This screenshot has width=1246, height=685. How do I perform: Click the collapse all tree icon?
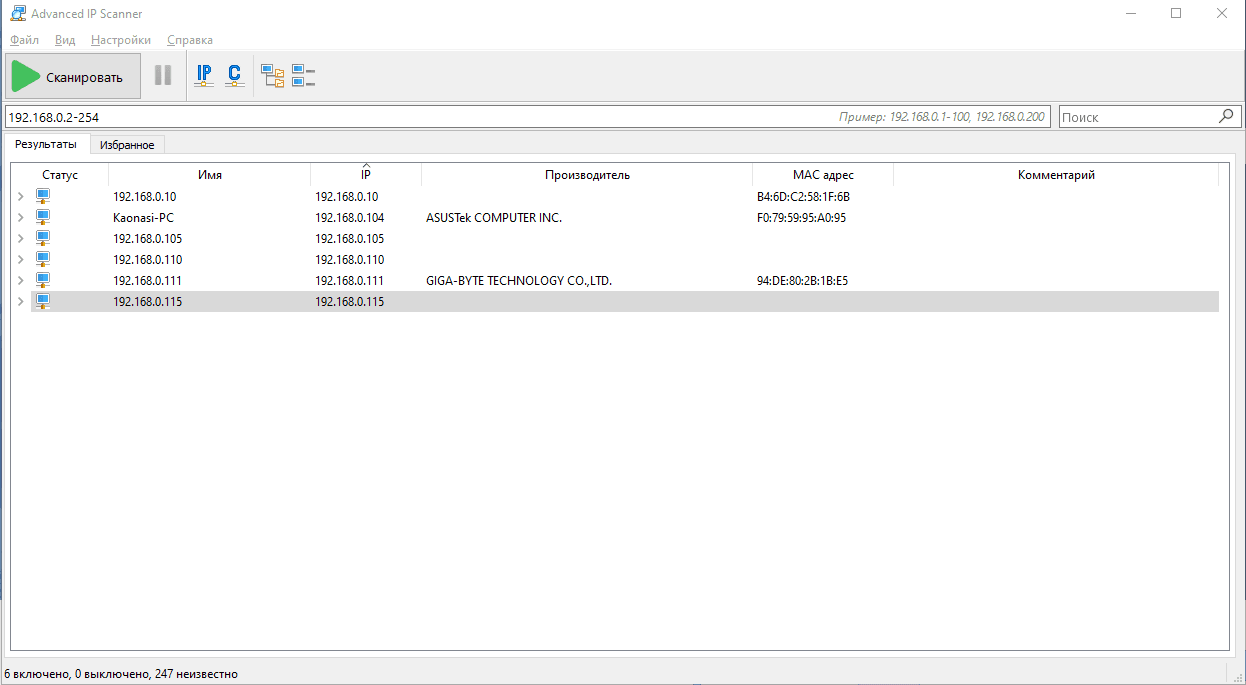[303, 76]
